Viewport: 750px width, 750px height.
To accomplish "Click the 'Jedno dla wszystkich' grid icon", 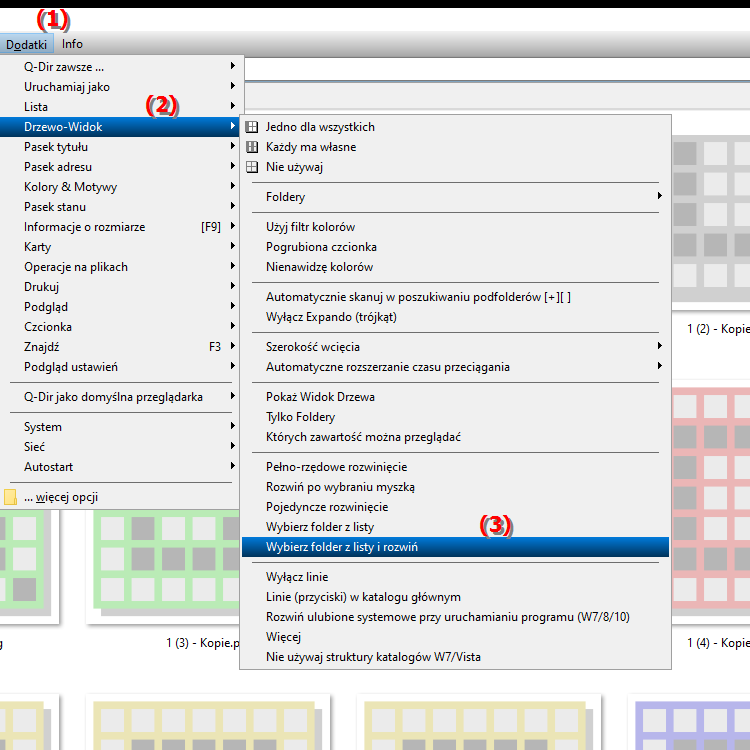I will pos(252,127).
